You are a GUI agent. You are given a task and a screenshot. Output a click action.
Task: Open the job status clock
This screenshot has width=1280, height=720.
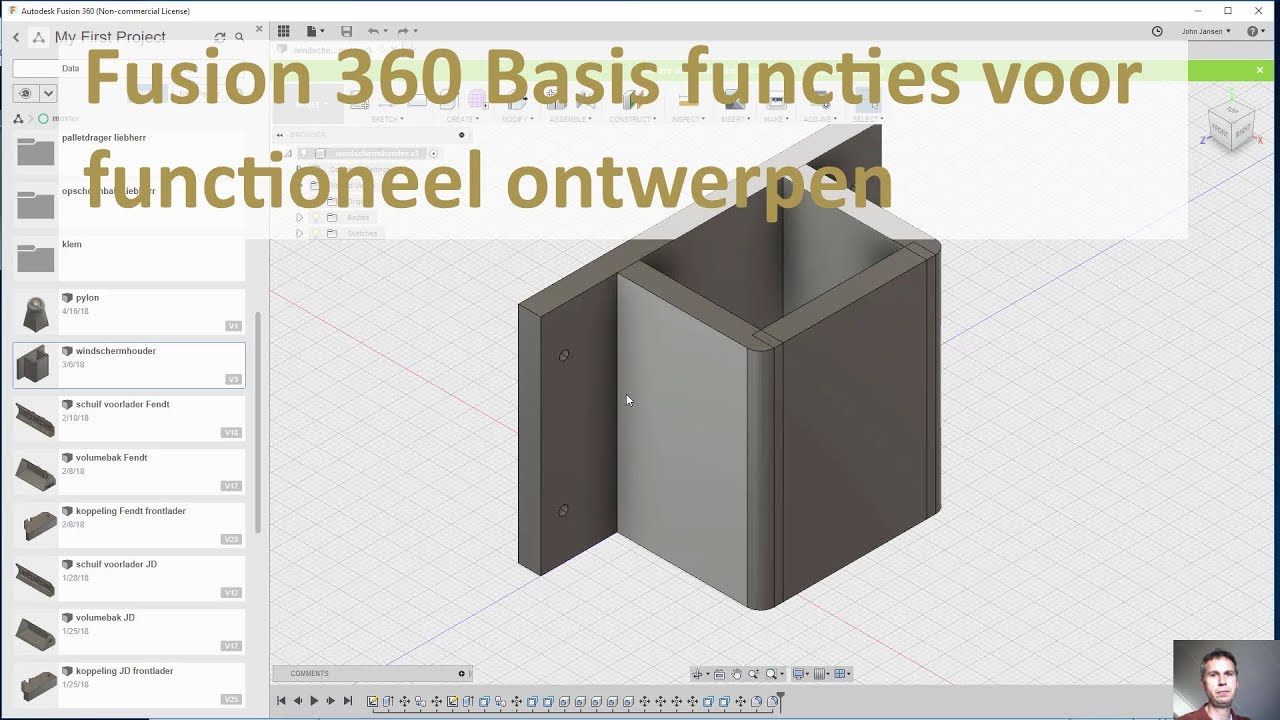pos(1157,31)
